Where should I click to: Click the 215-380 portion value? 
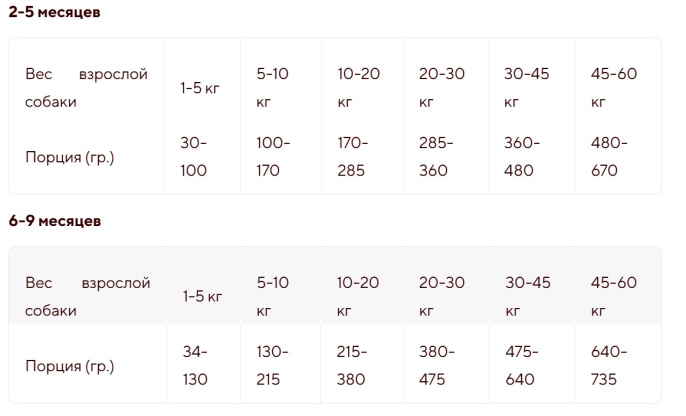click(x=353, y=365)
